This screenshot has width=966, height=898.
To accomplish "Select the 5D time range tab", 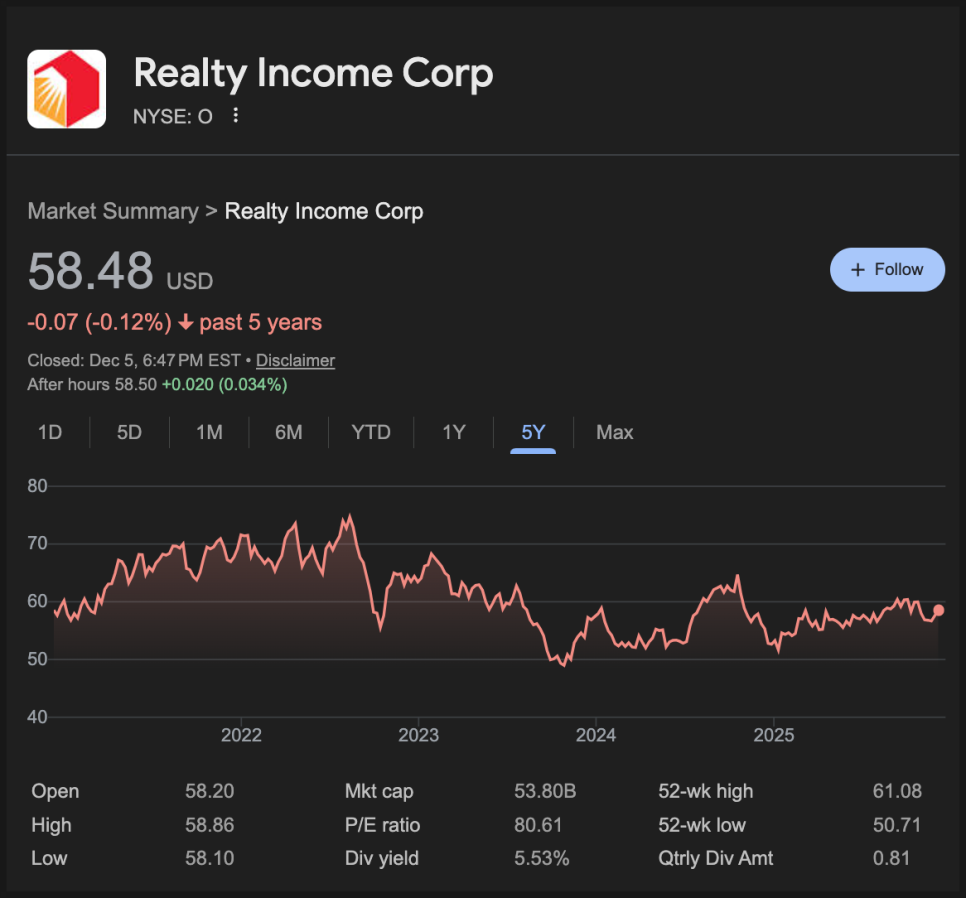I will (129, 433).
